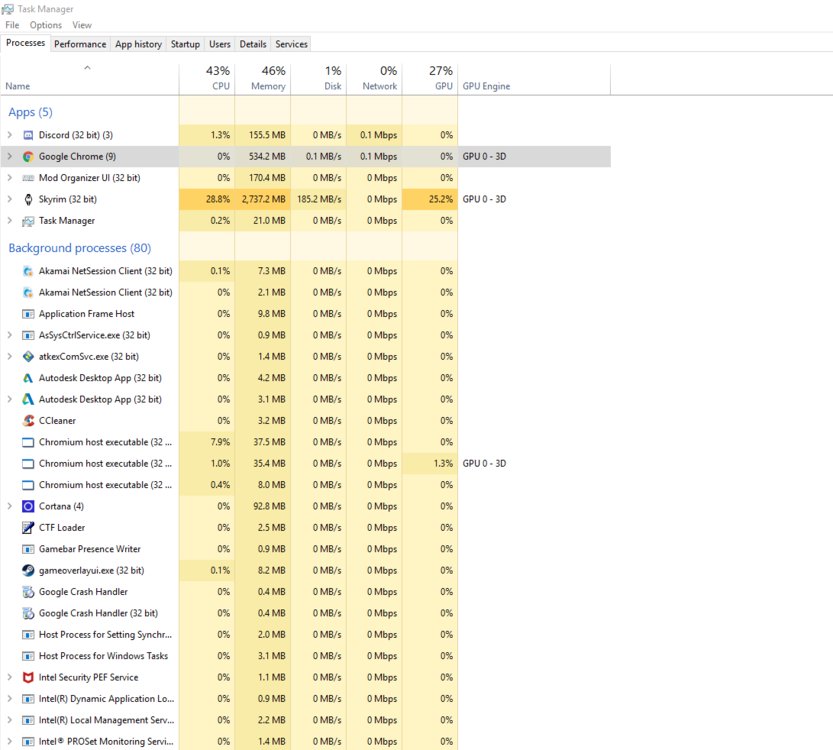The image size is (833, 750).
Task: Click the Intel(R) Dynamic Application Loader icon
Action: point(28,699)
